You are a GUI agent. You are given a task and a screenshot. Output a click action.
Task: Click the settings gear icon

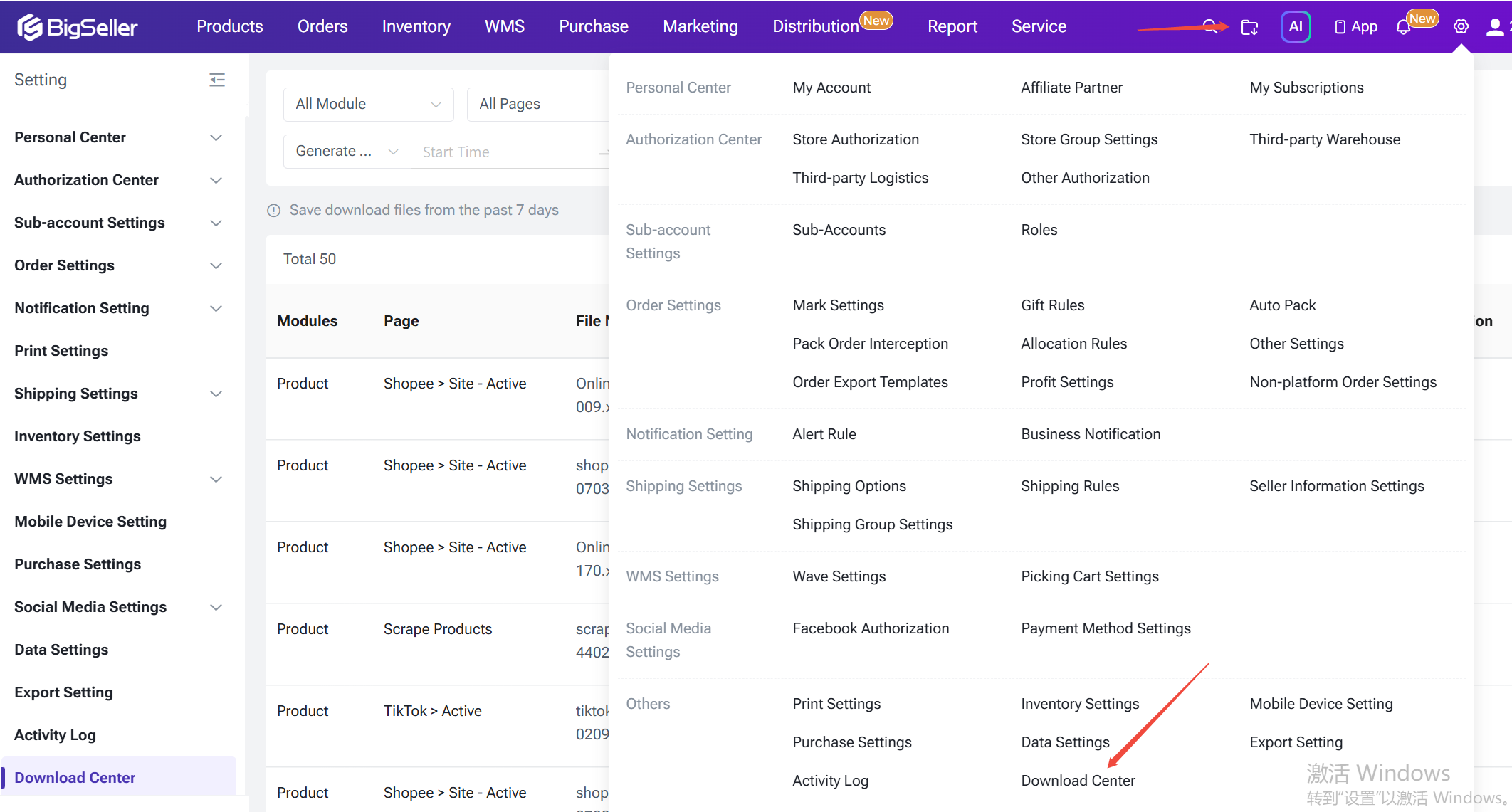click(x=1461, y=27)
